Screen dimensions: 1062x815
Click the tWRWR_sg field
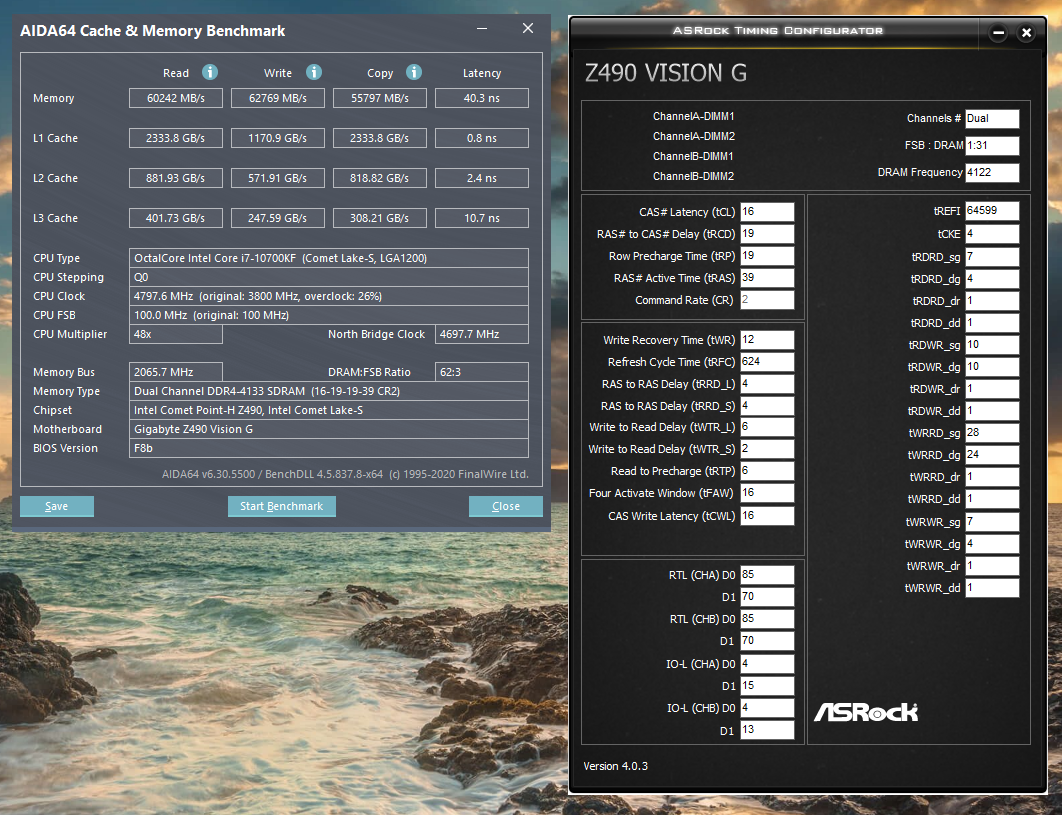click(992, 522)
